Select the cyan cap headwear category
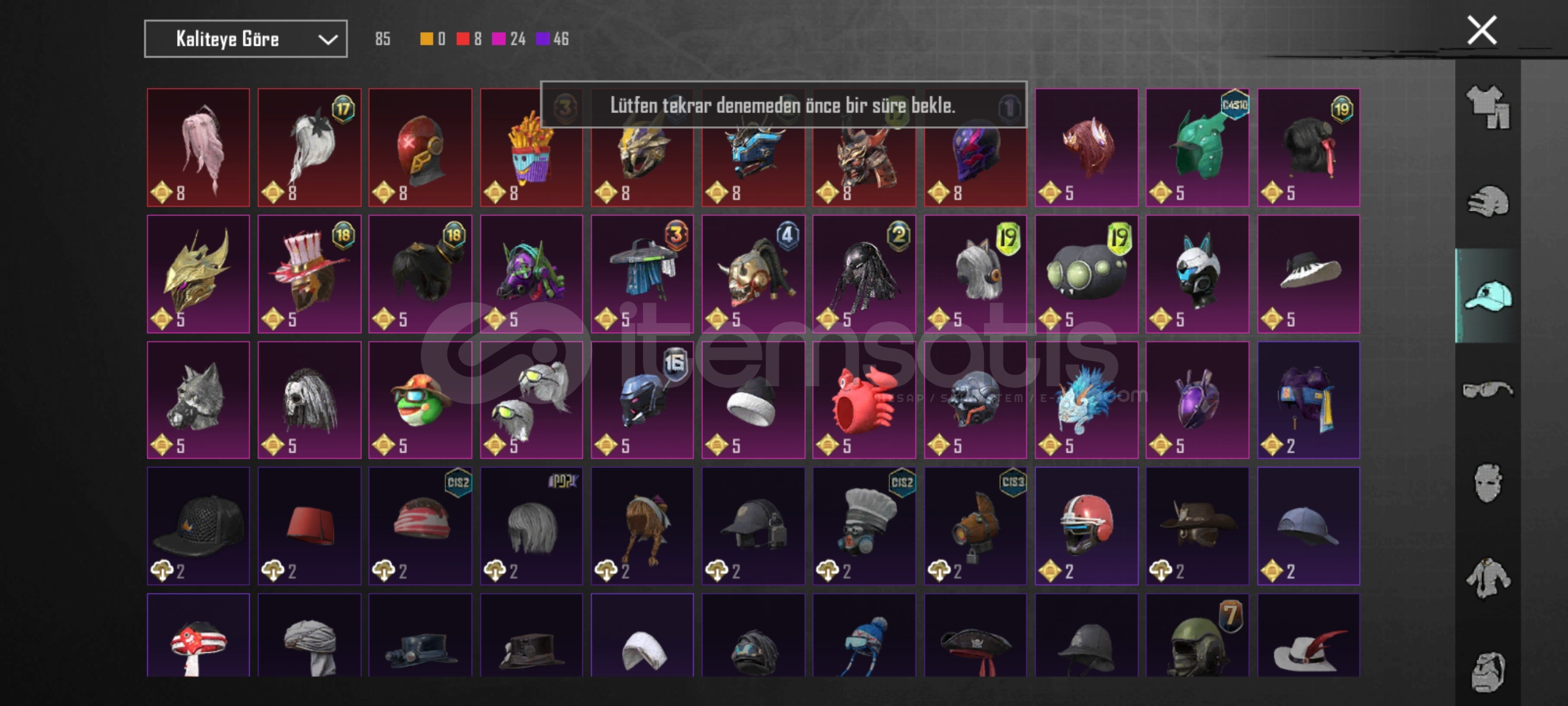Screen dimensions: 1568x706 (1488, 296)
